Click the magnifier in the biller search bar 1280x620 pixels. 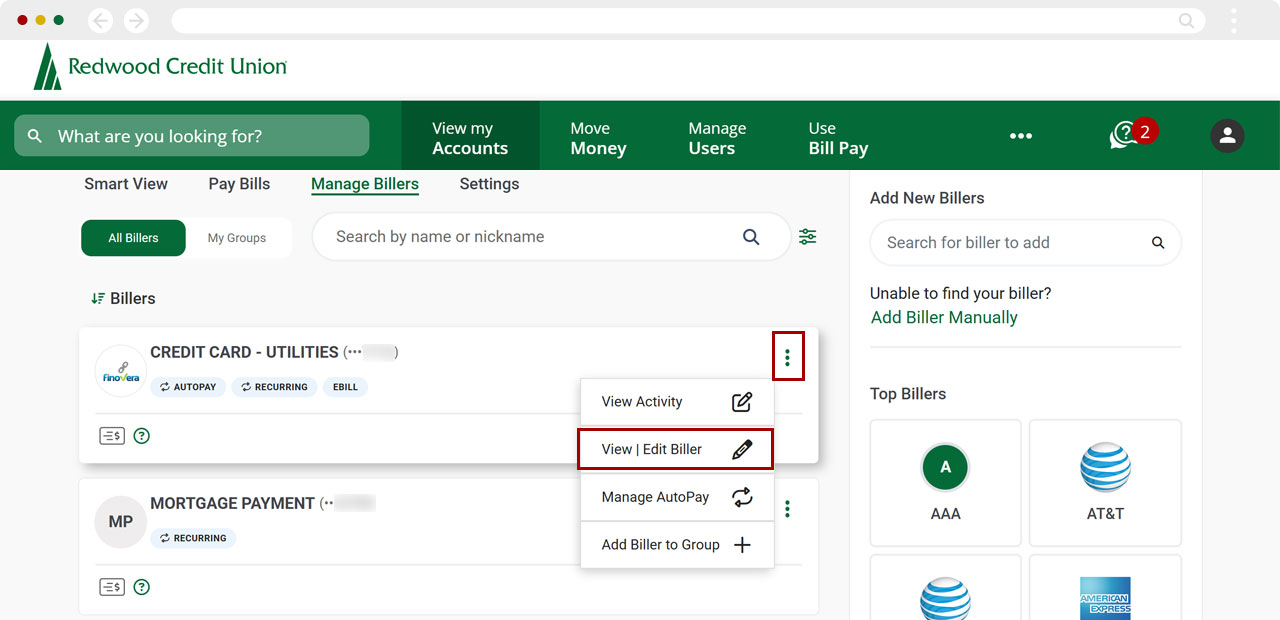tap(751, 236)
